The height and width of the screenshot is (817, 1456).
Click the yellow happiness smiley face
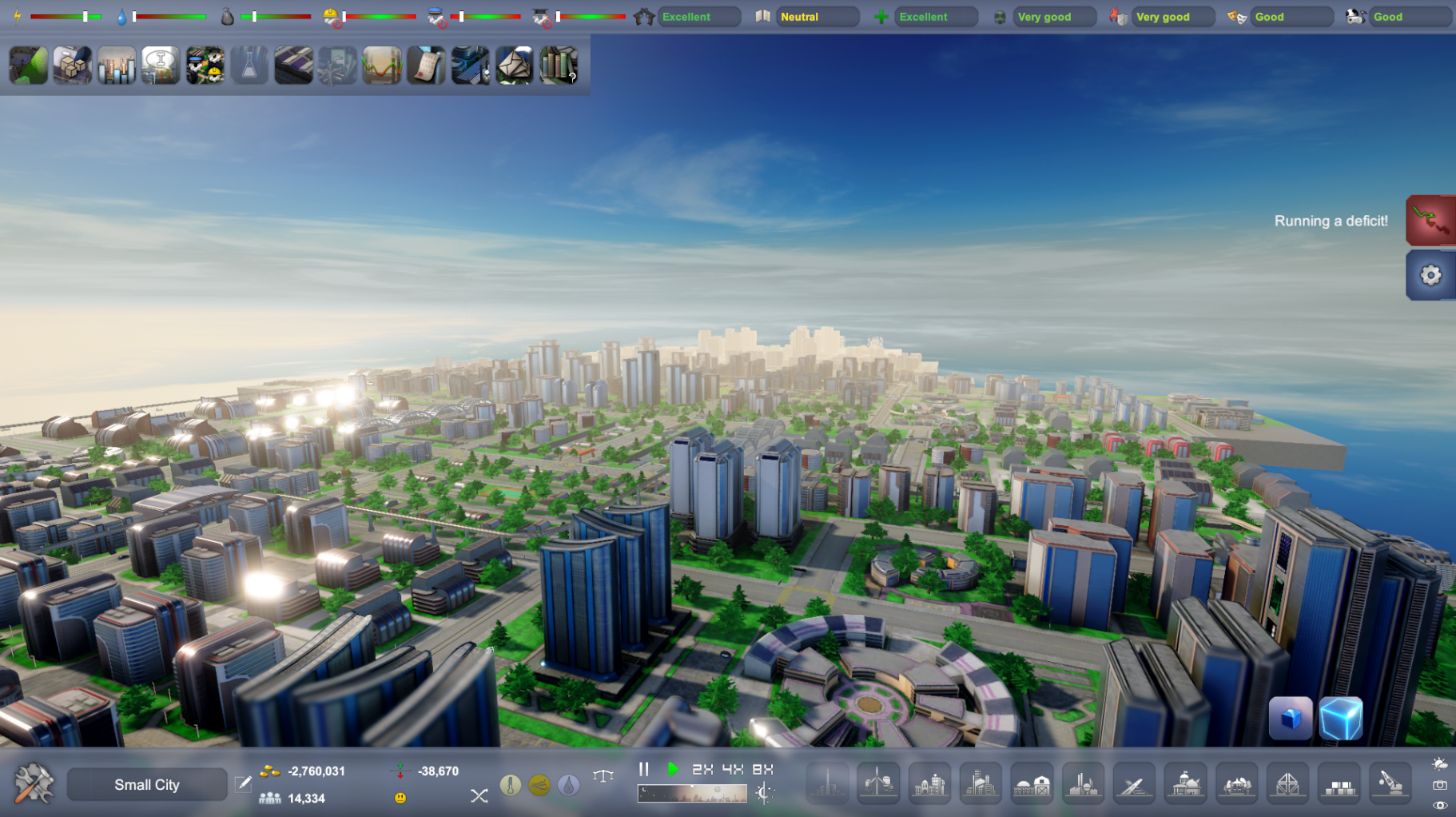coord(400,798)
